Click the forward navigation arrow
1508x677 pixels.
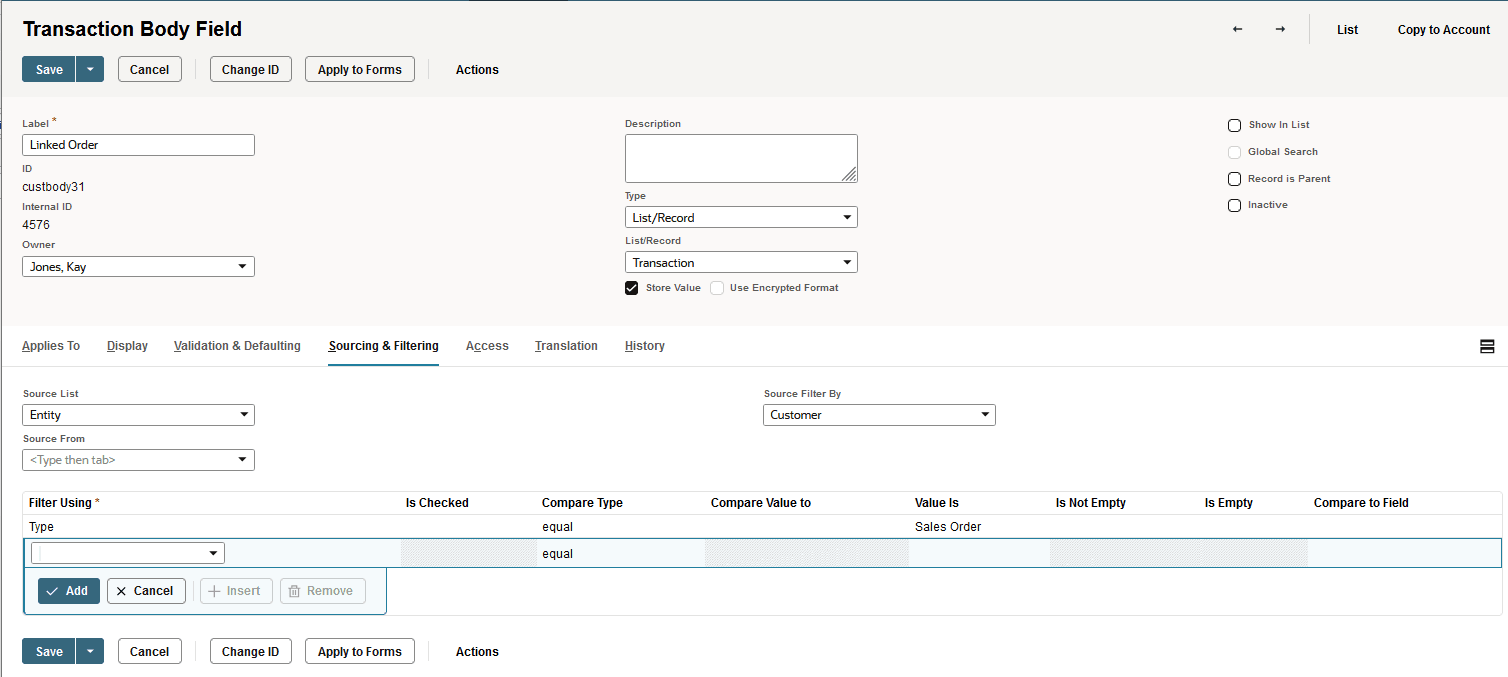click(1280, 30)
